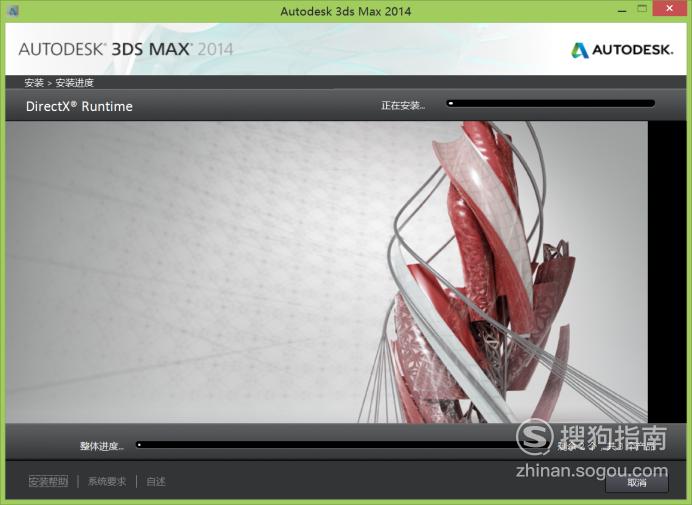
Task: Open the 自述 readme link
Action: tap(156, 481)
